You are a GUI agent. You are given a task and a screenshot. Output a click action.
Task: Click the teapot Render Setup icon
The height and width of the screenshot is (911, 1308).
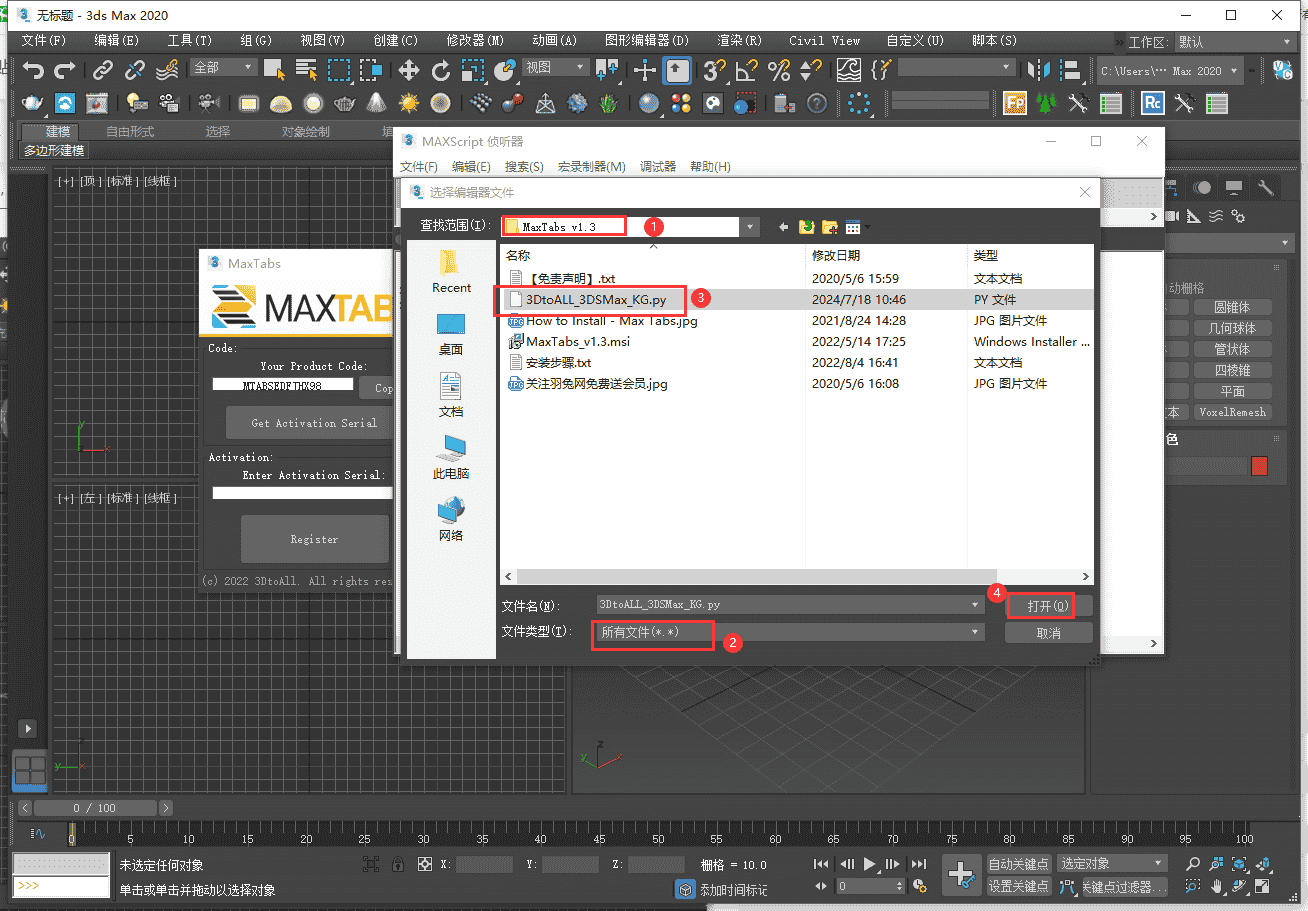(33, 103)
